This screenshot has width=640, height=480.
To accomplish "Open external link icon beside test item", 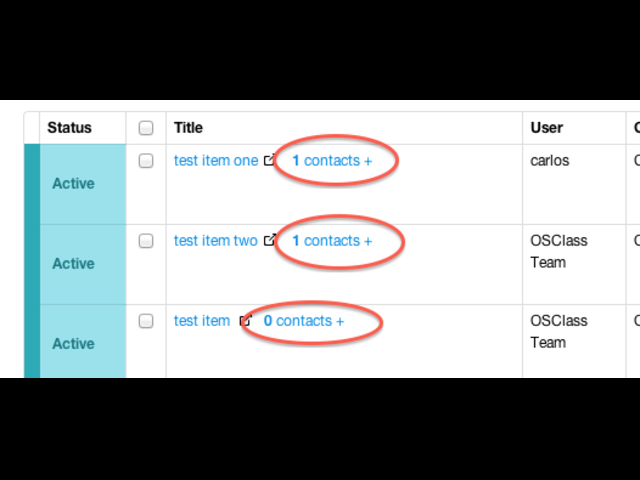I will tap(245, 320).
